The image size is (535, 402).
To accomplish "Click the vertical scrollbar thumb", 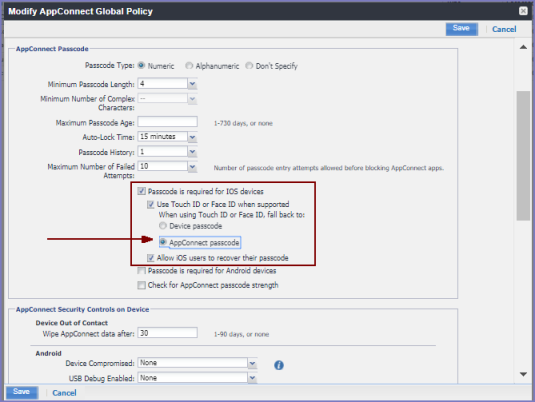I will (523, 156).
